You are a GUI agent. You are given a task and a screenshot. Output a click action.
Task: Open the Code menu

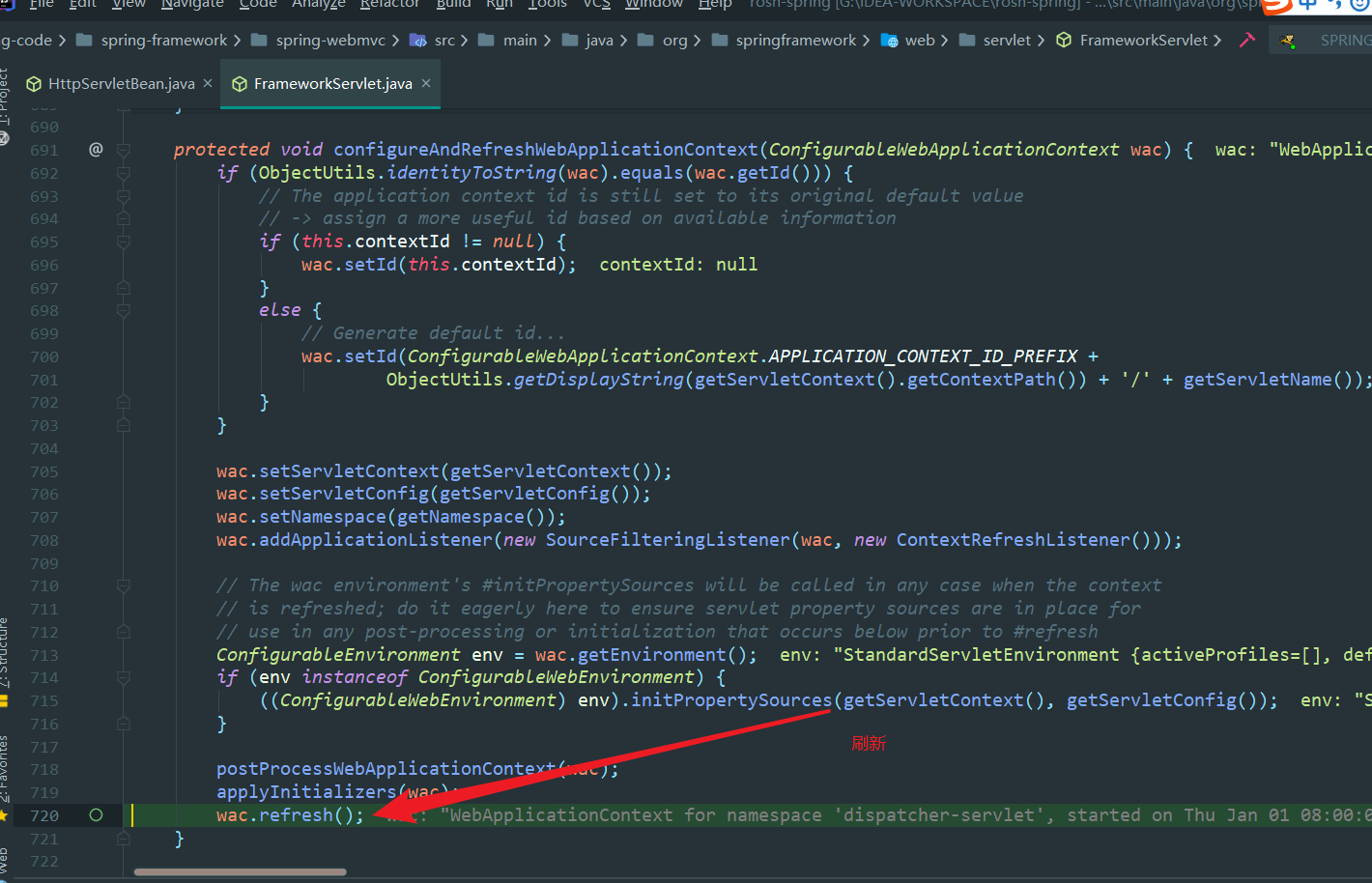pos(258,4)
